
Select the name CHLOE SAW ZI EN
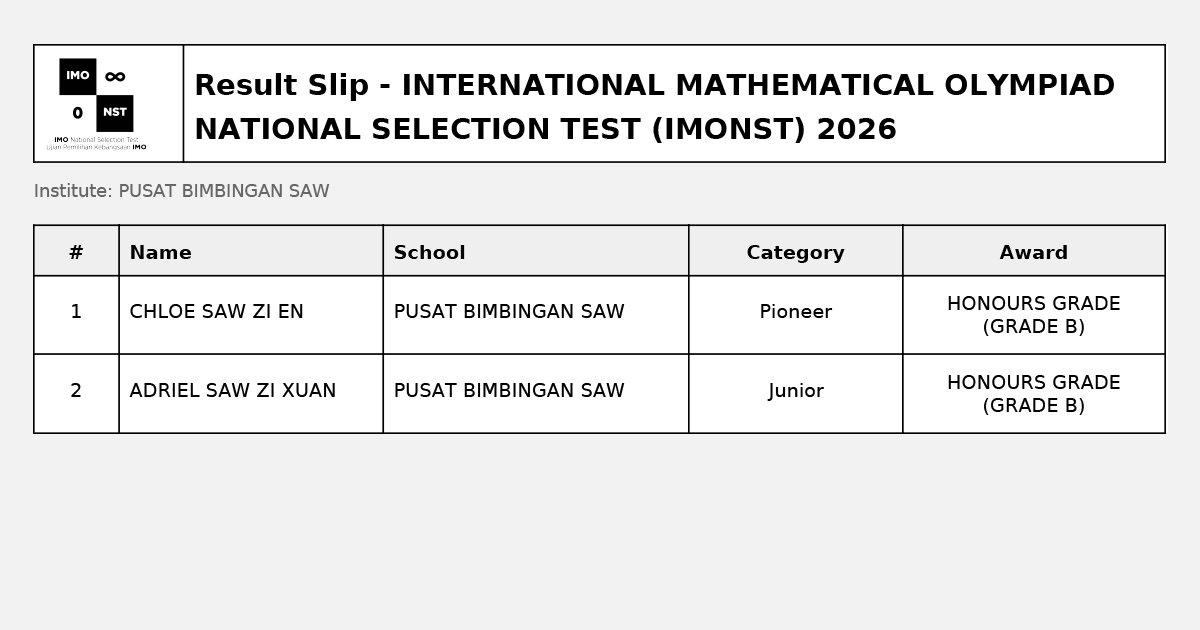217,312
